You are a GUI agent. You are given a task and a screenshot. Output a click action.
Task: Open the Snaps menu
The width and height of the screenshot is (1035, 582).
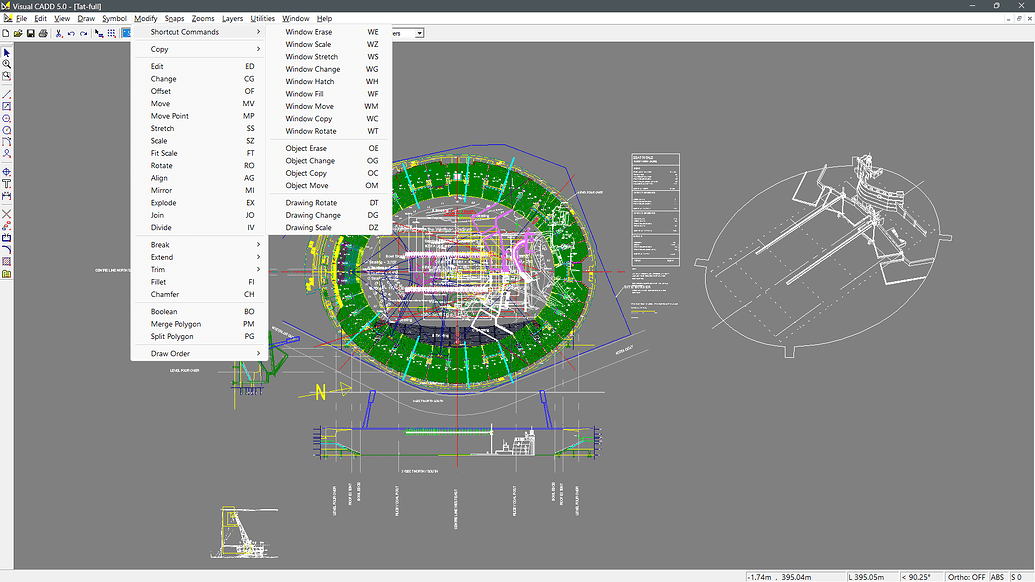(174, 18)
